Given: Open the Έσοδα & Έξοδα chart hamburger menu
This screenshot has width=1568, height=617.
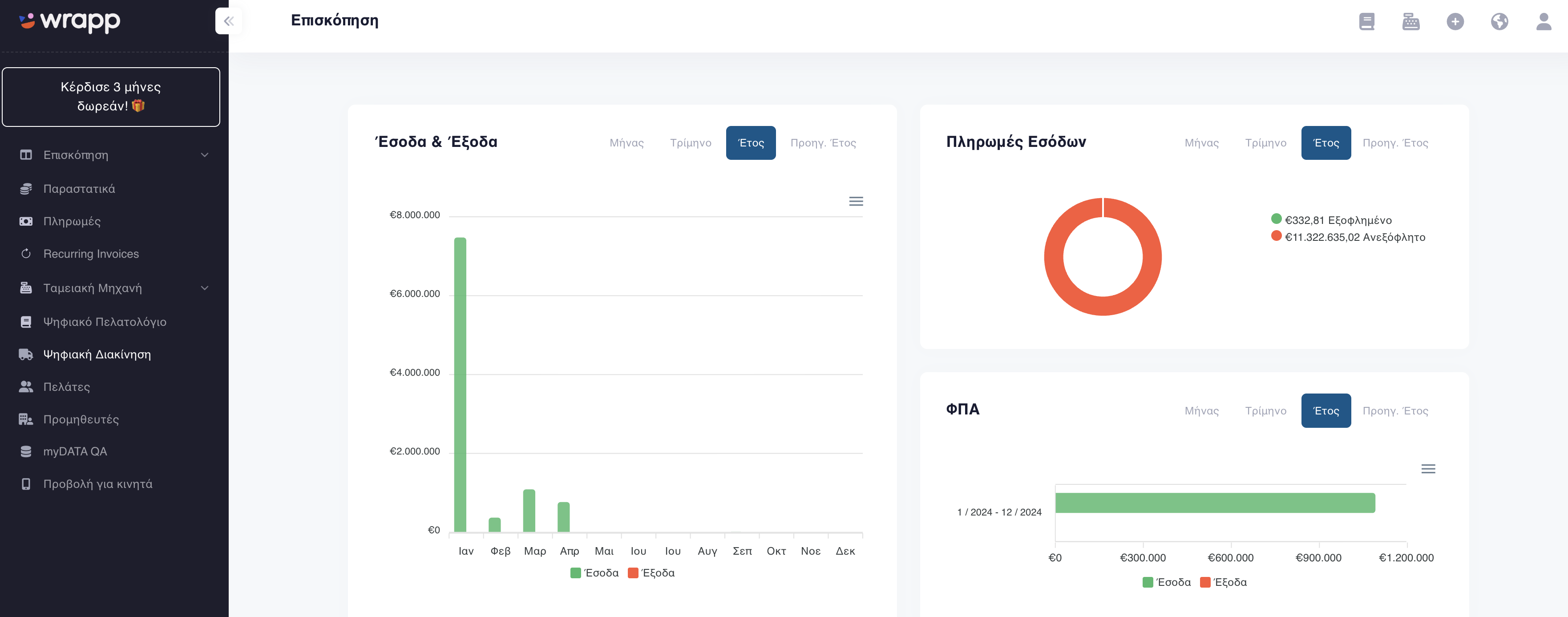Looking at the screenshot, I should 856,202.
